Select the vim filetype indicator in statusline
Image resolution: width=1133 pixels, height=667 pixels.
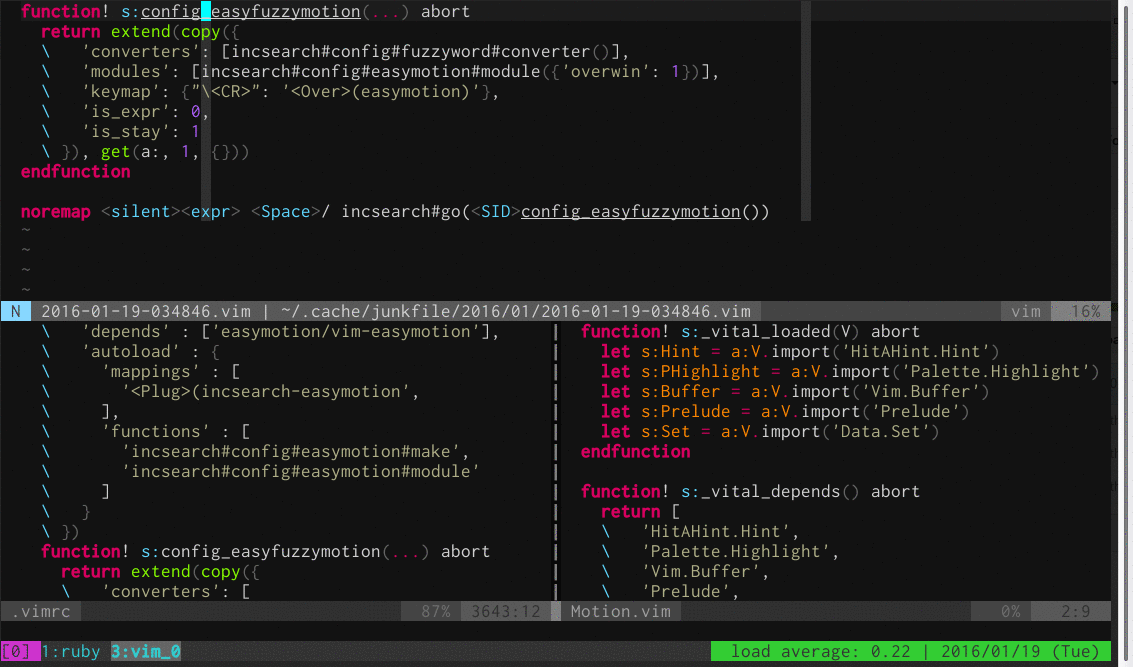(1024, 311)
